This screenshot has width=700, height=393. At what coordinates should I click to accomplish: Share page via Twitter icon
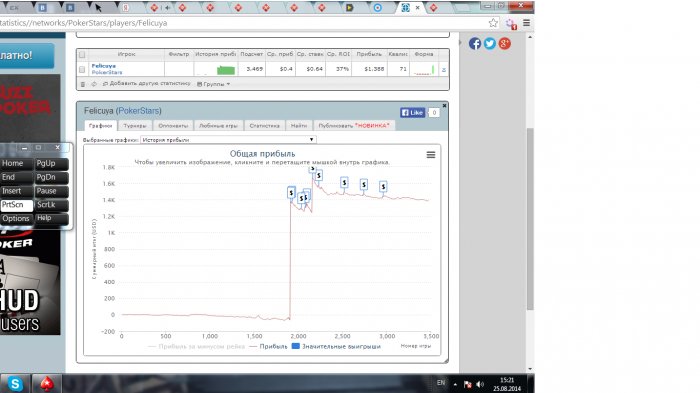coord(490,43)
